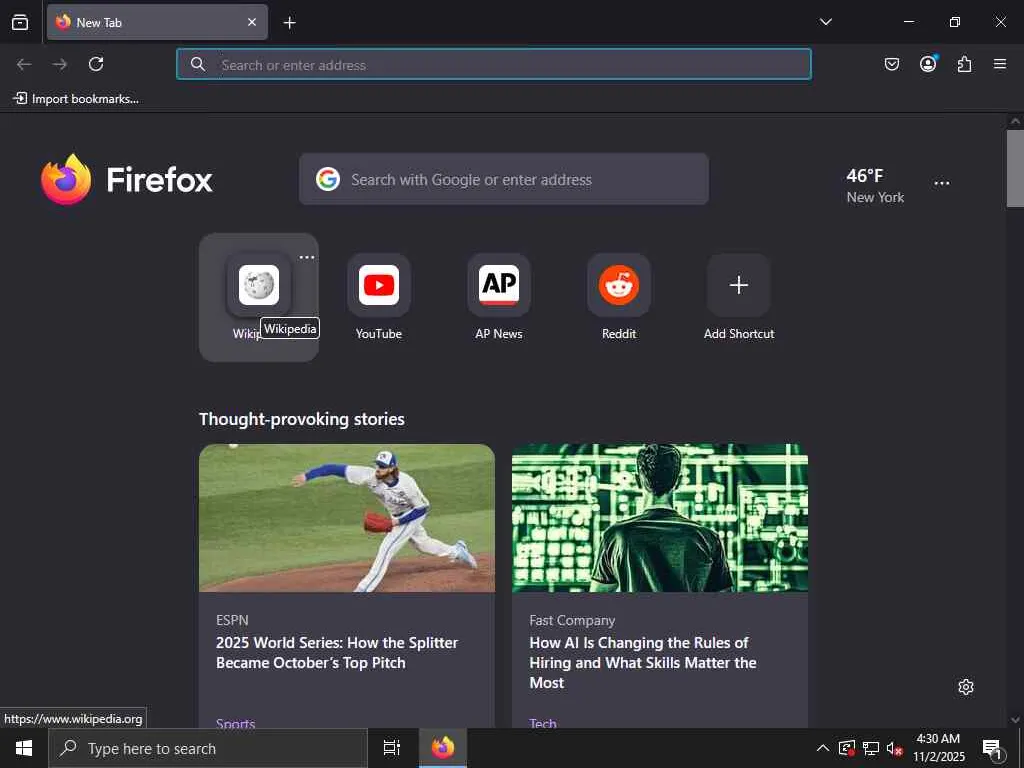The height and width of the screenshot is (768, 1024).
Task: Click the Fast Company source label
Action: pos(572,620)
